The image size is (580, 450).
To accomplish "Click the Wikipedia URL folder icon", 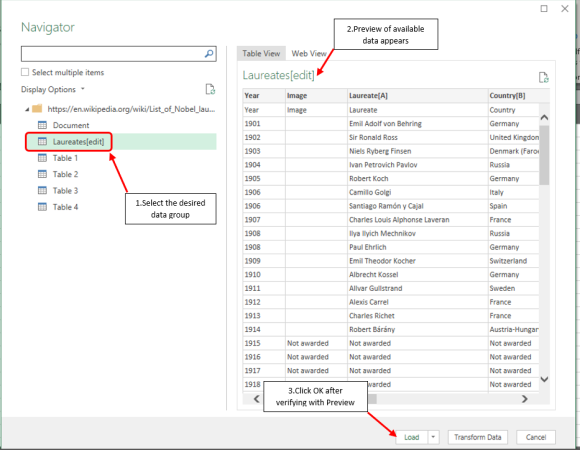I will click(37, 109).
